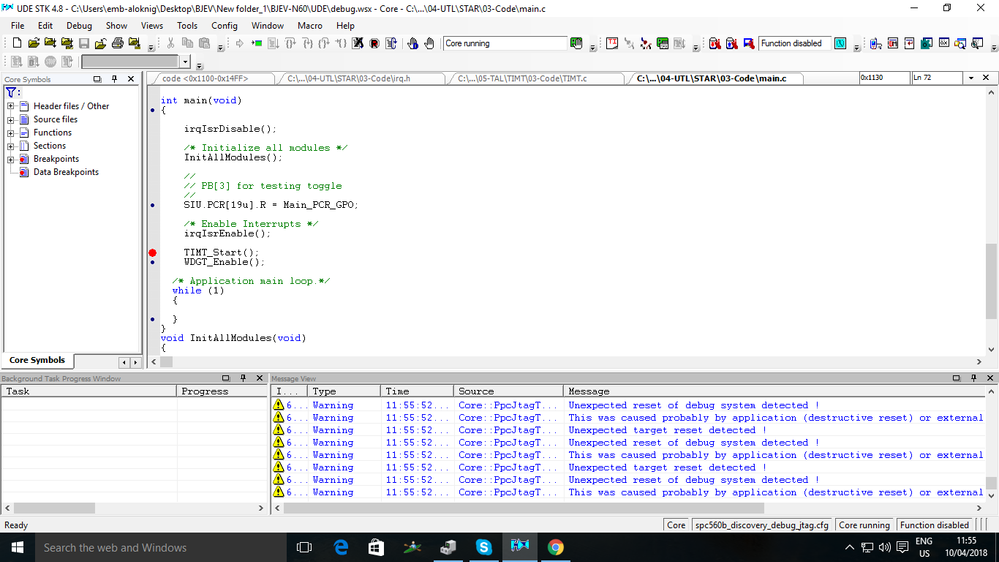Click the New file icon
This screenshot has height=562, width=999.
click(17, 43)
